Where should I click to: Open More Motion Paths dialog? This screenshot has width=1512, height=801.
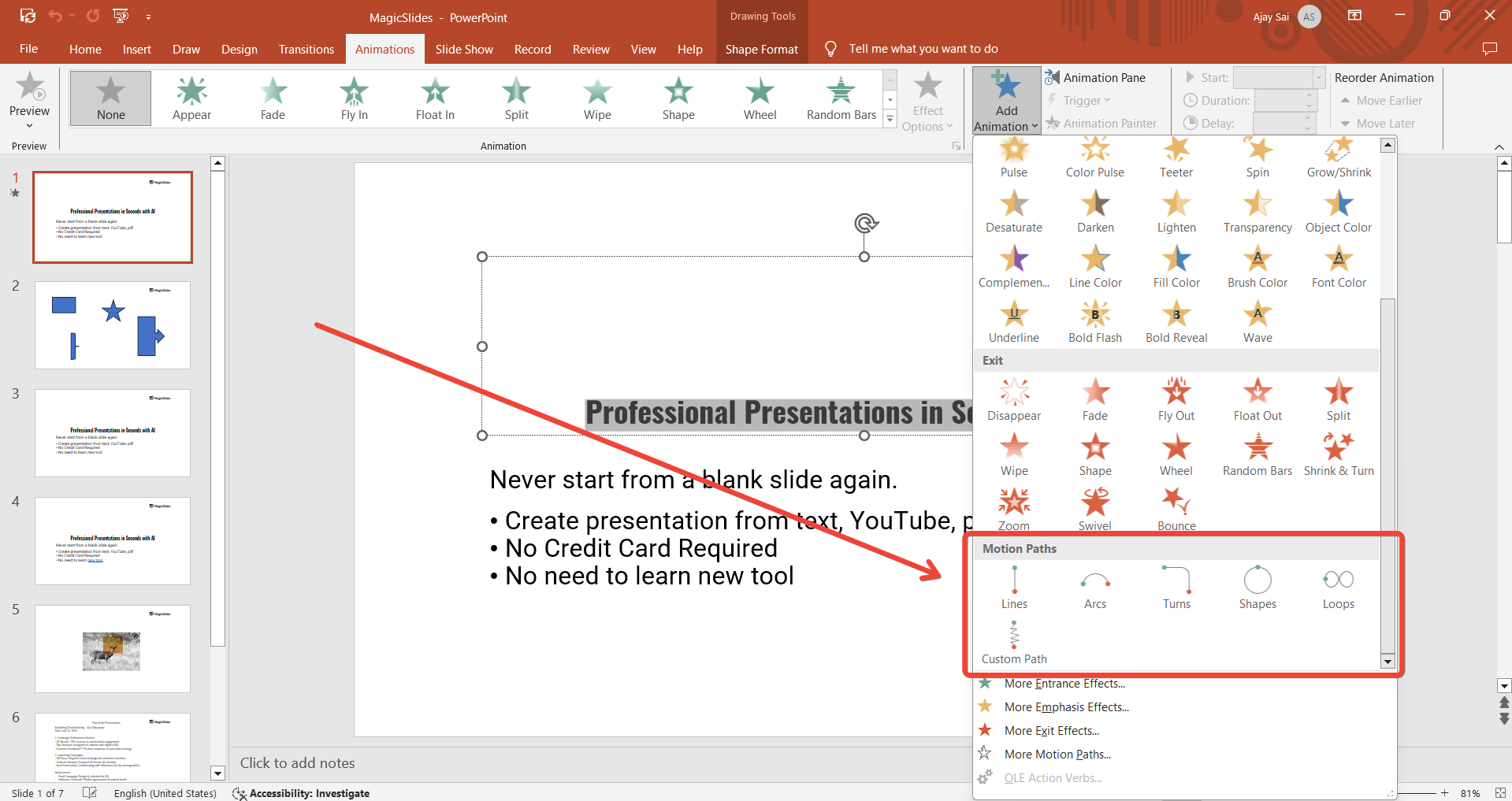1057,755
